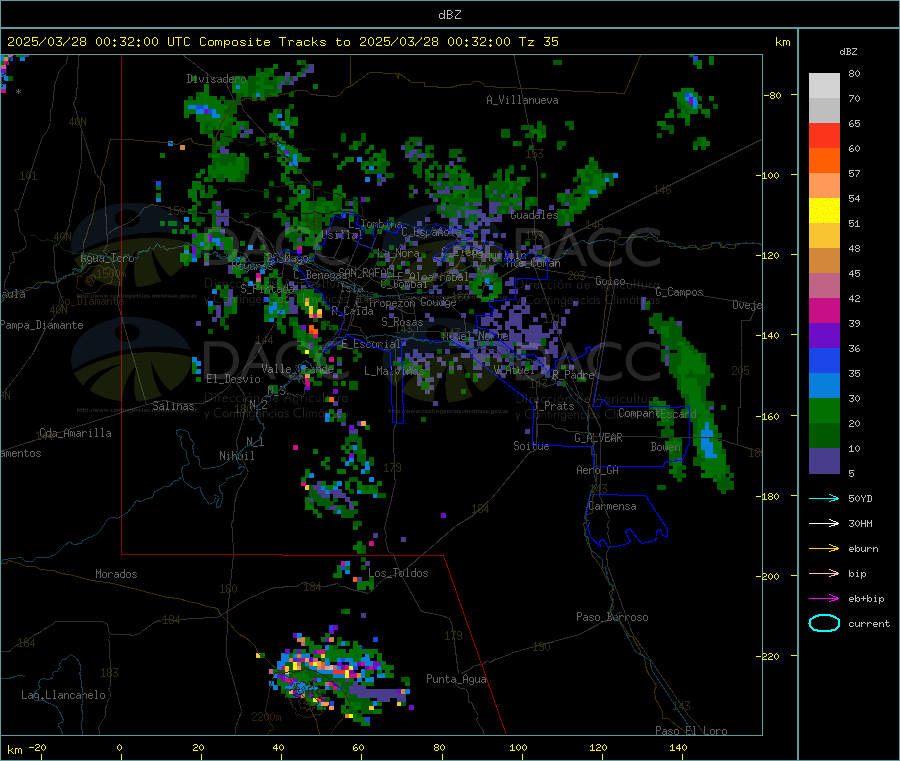Click the -80 tick on vertical axis

(774, 95)
